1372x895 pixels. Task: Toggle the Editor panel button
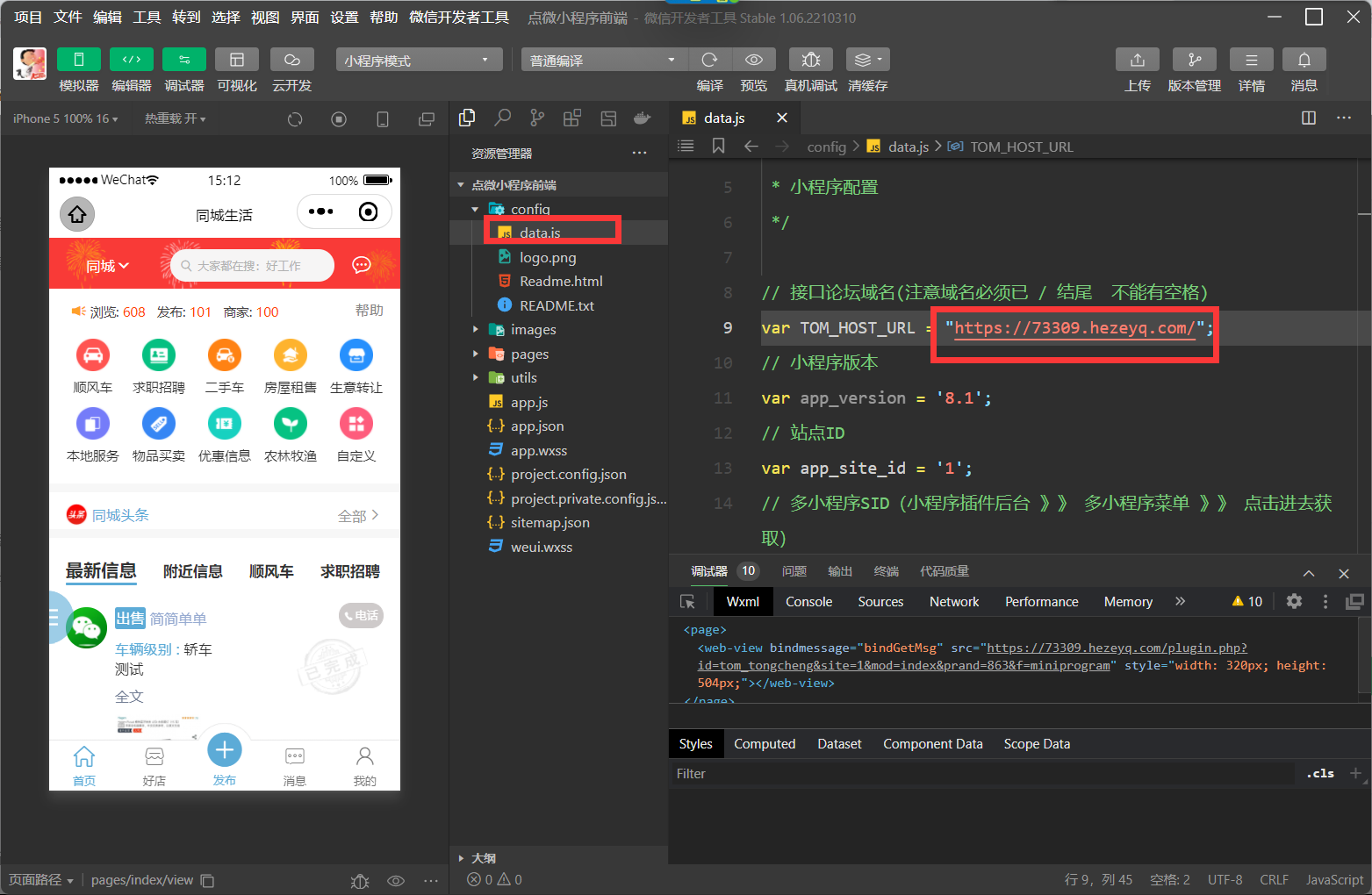click(132, 60)
